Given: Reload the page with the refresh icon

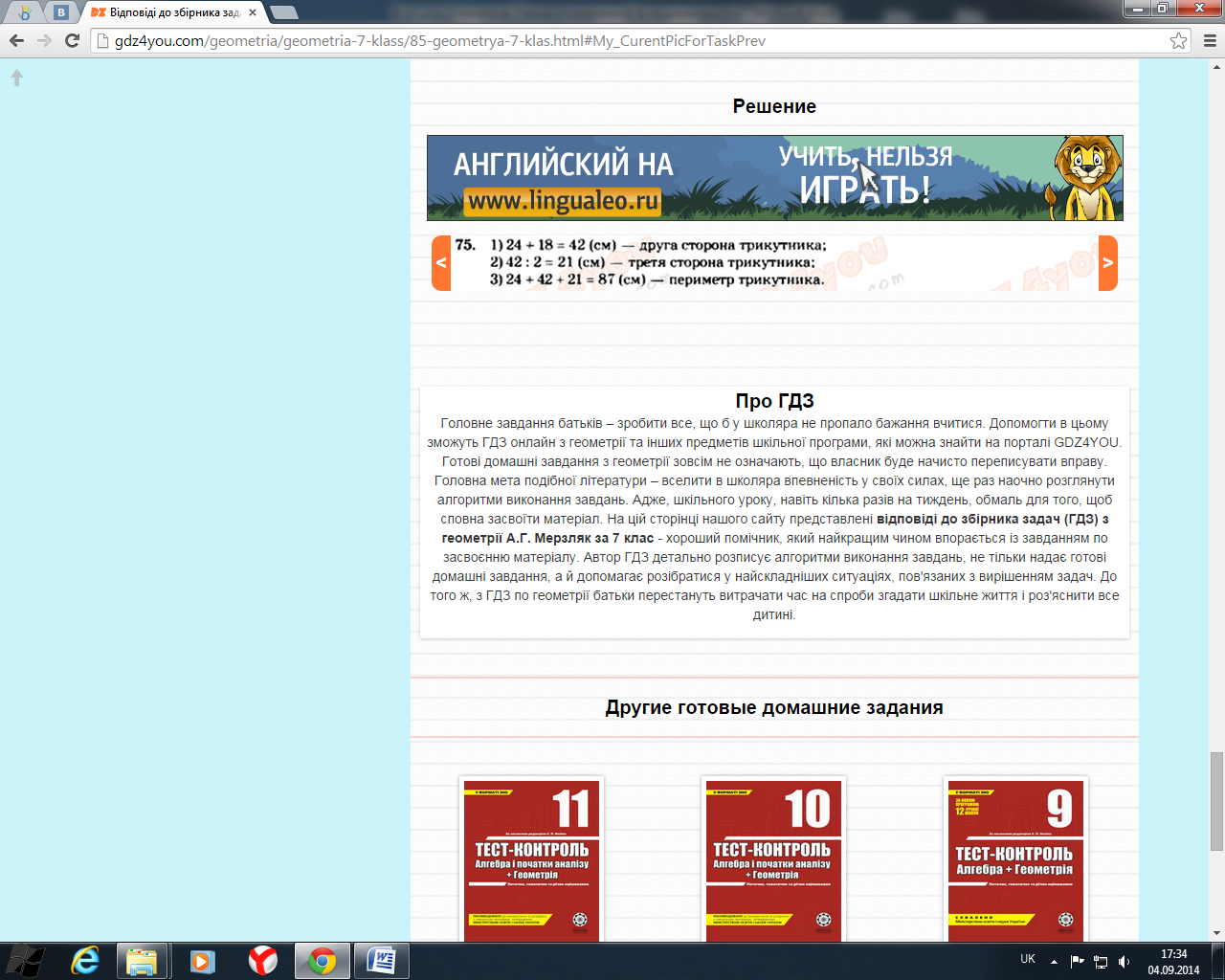Looking at the screenshot, I should tap(72, 40).
